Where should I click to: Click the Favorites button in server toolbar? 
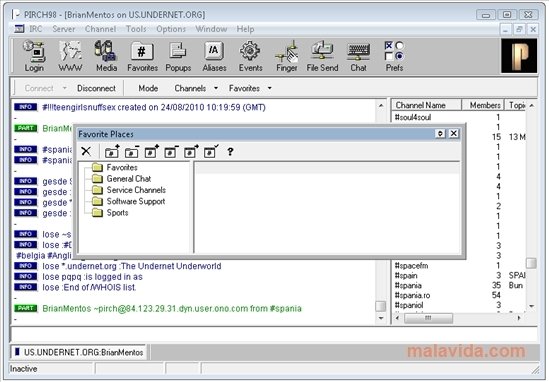pos(244,88)
